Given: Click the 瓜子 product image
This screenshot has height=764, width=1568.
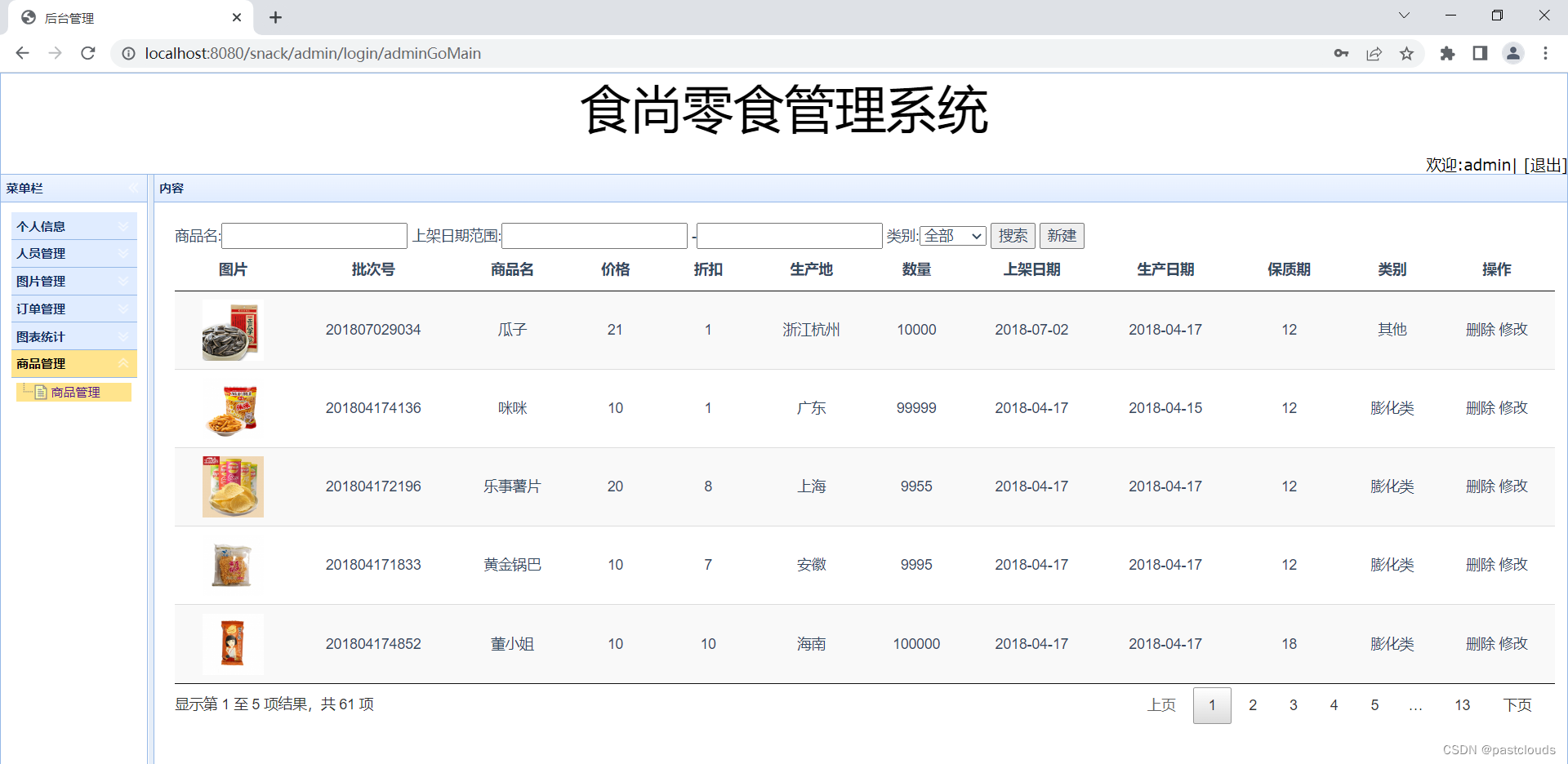Looking at the screenshot, I should pyautogui.click(x=233, y=331).
